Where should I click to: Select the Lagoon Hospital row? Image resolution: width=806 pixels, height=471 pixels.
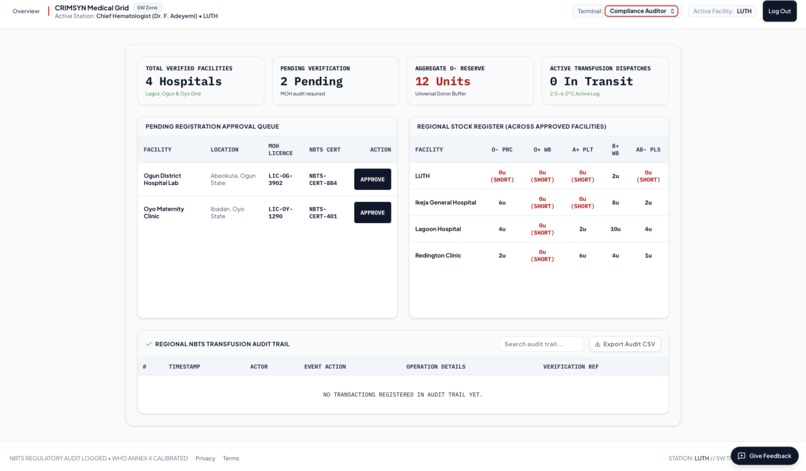click(539, 229)
